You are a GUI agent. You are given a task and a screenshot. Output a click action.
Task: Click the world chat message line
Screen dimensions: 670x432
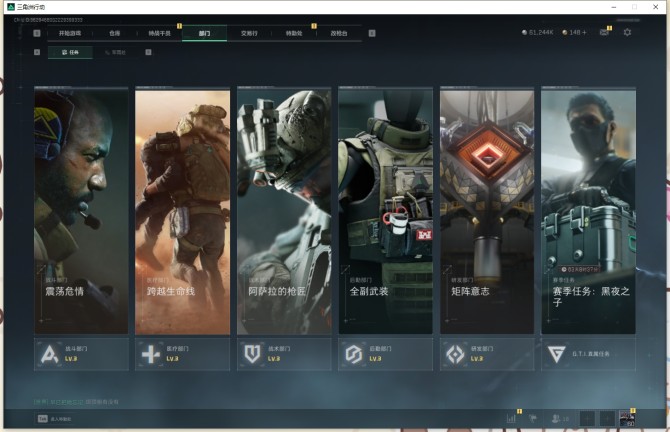pyautogui.click(x=76, y=402)
